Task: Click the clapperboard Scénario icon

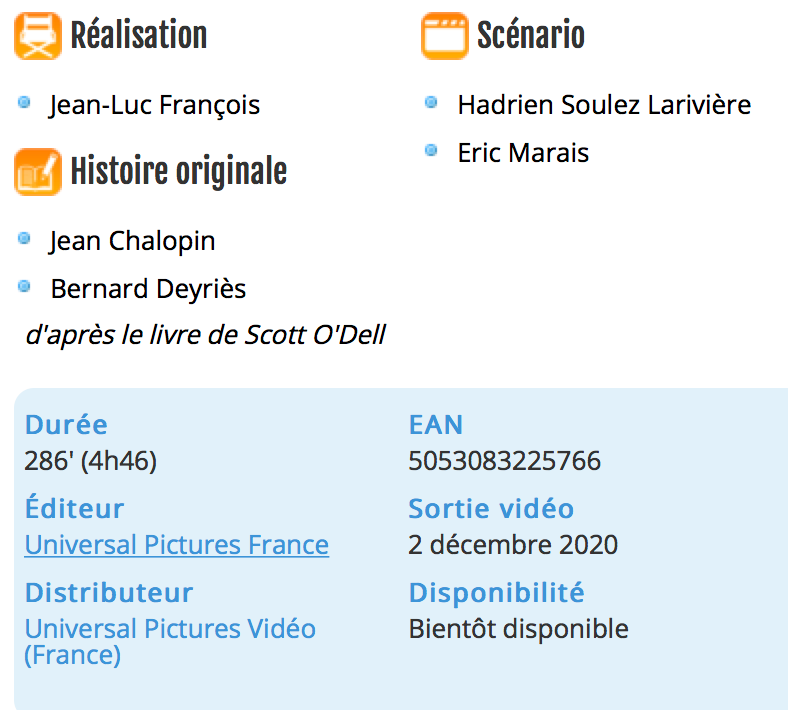Action: 445,36
